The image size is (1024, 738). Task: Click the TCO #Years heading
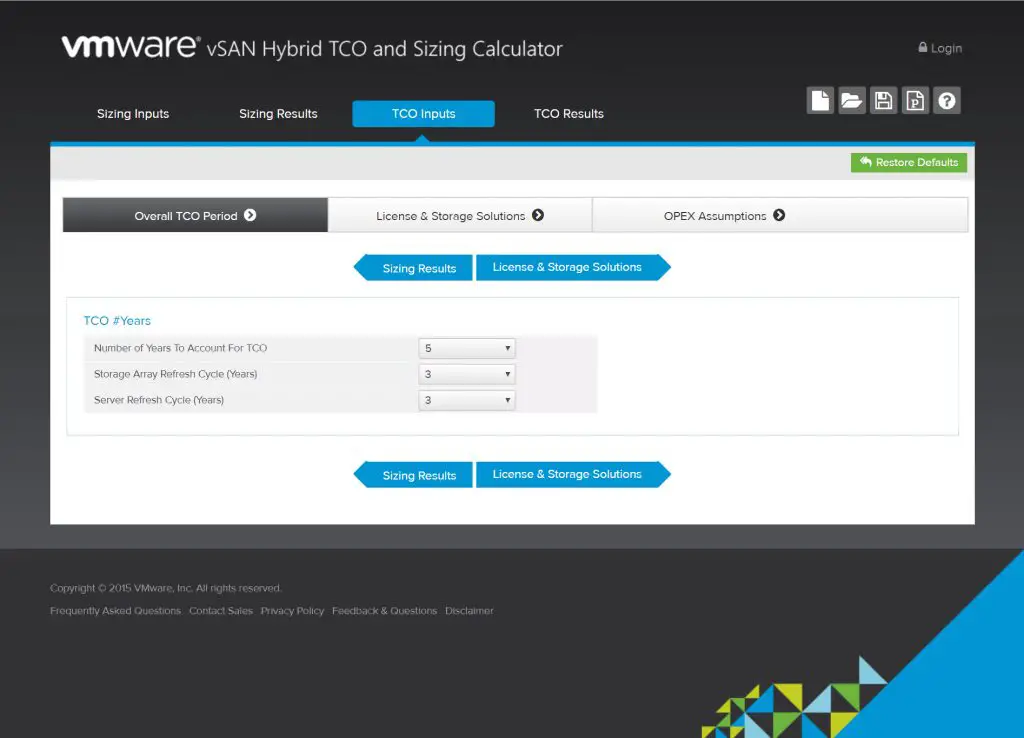click(117, 321)
